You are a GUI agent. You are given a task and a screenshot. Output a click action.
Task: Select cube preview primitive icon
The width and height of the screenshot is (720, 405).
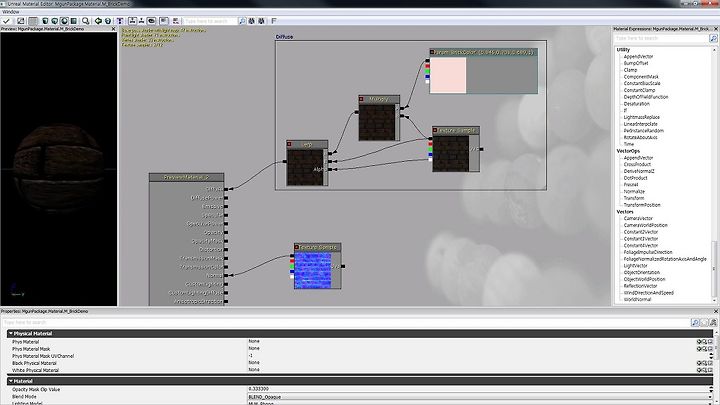55,21
